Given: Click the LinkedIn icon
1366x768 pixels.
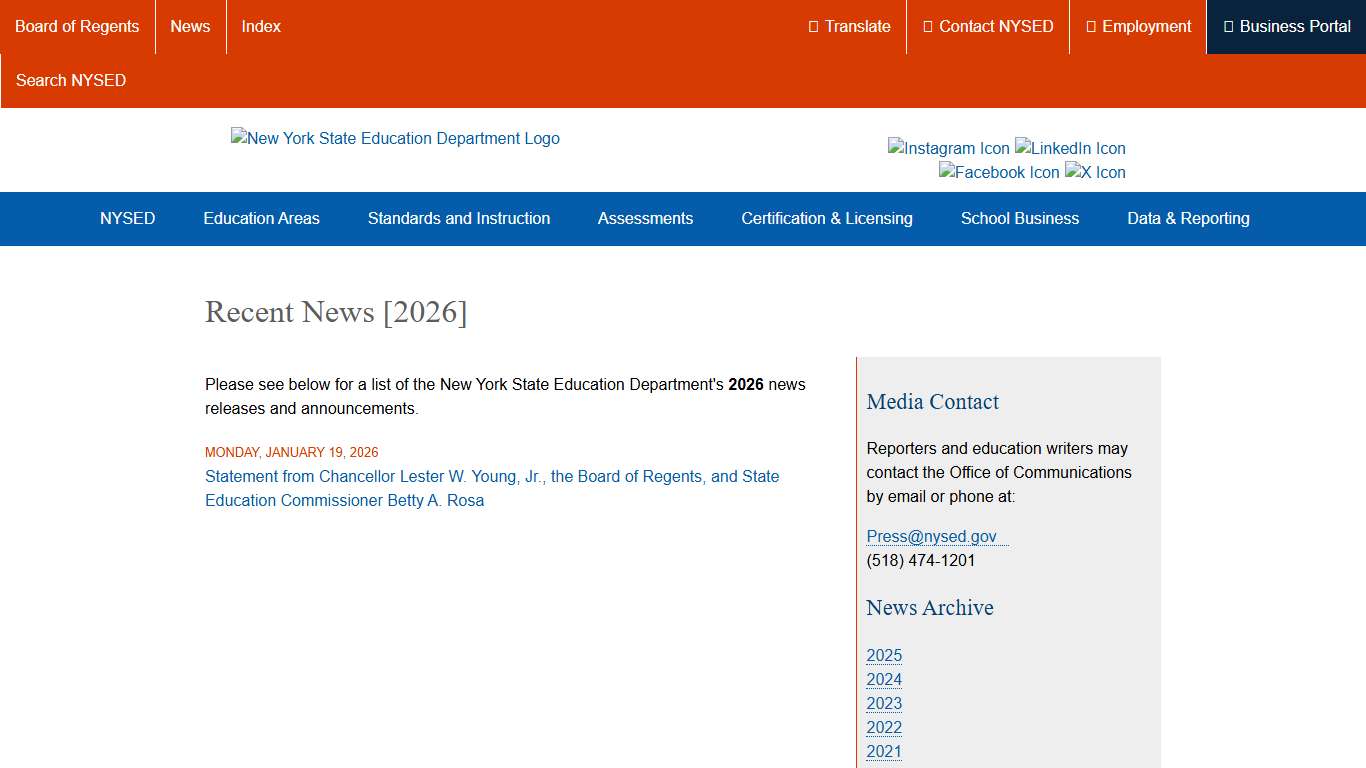Looking at the screenshot, I should coord(1070,148).
